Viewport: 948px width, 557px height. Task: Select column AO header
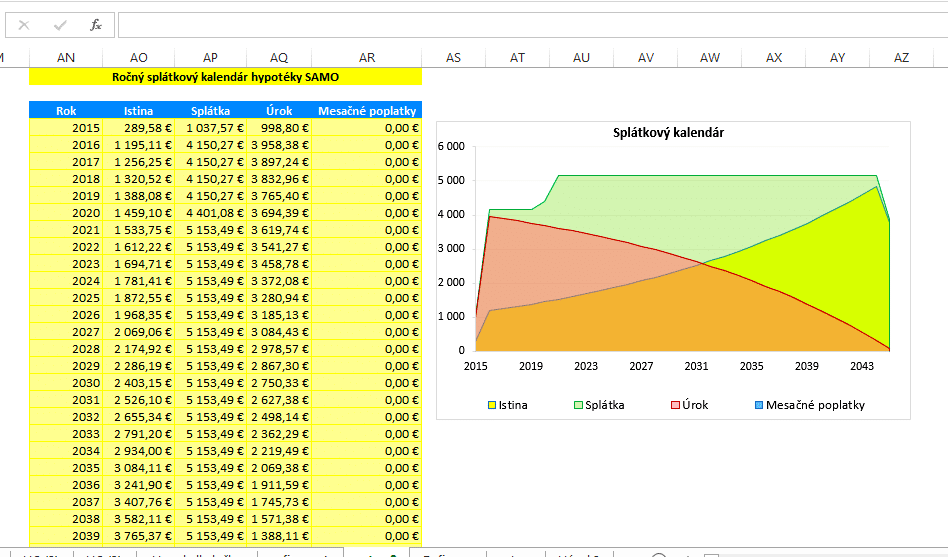pos(138,57)
